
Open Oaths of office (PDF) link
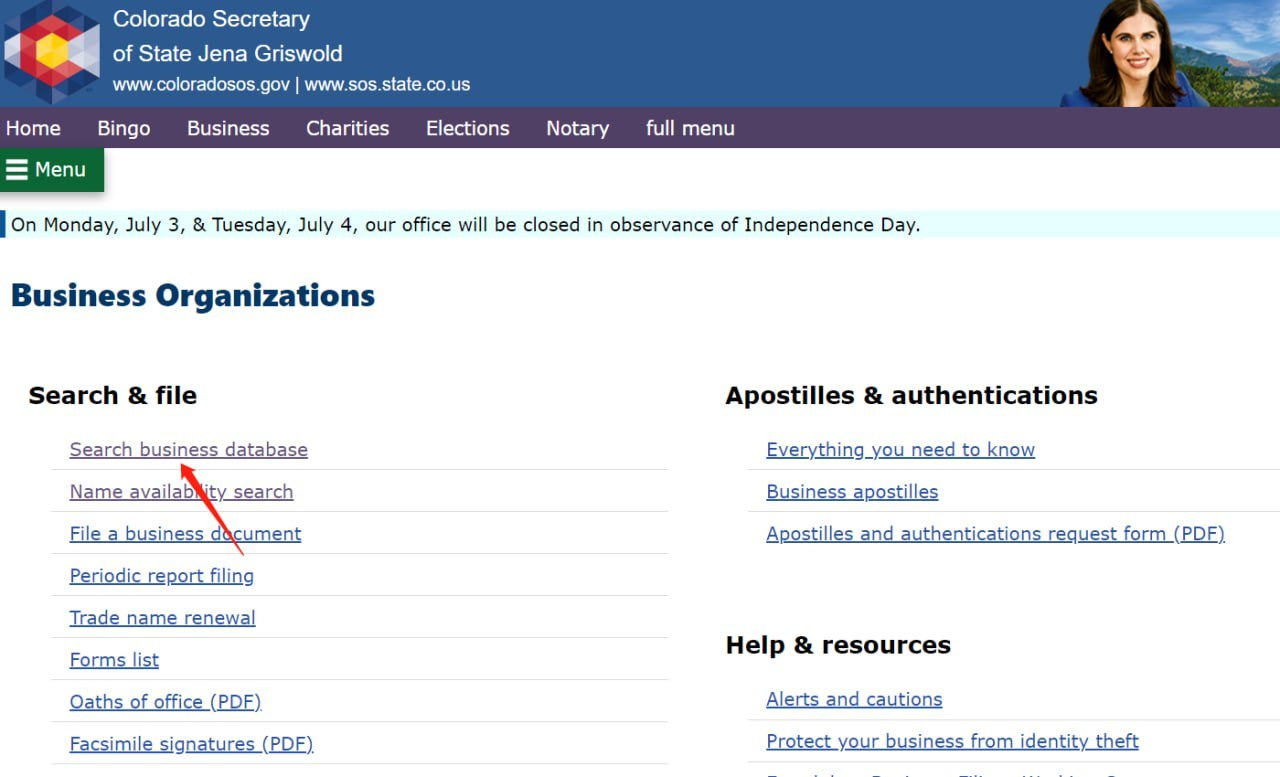pyautogui.click(x=165, y=701)
